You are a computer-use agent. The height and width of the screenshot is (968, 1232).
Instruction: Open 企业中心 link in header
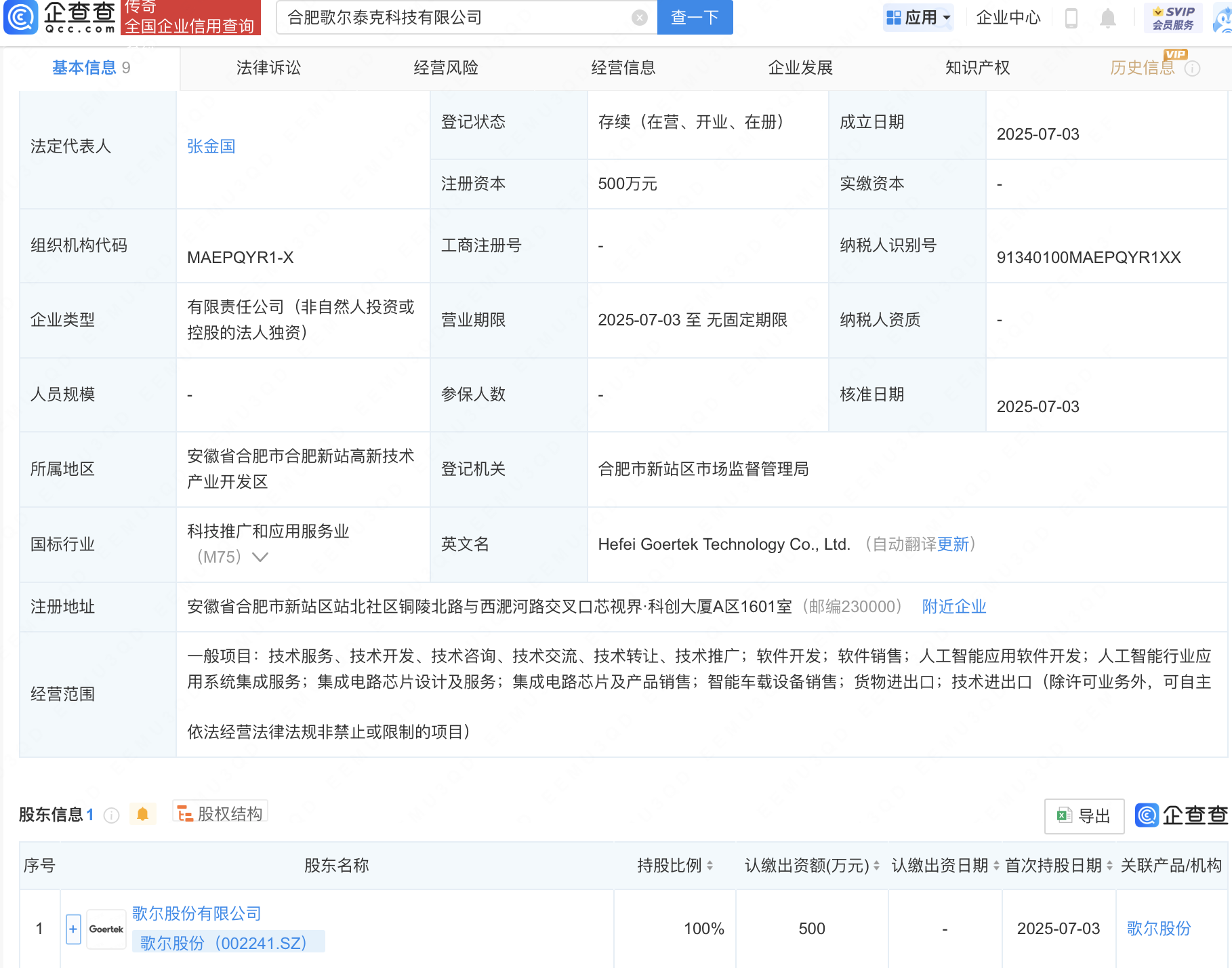[x=1008, y=18]
